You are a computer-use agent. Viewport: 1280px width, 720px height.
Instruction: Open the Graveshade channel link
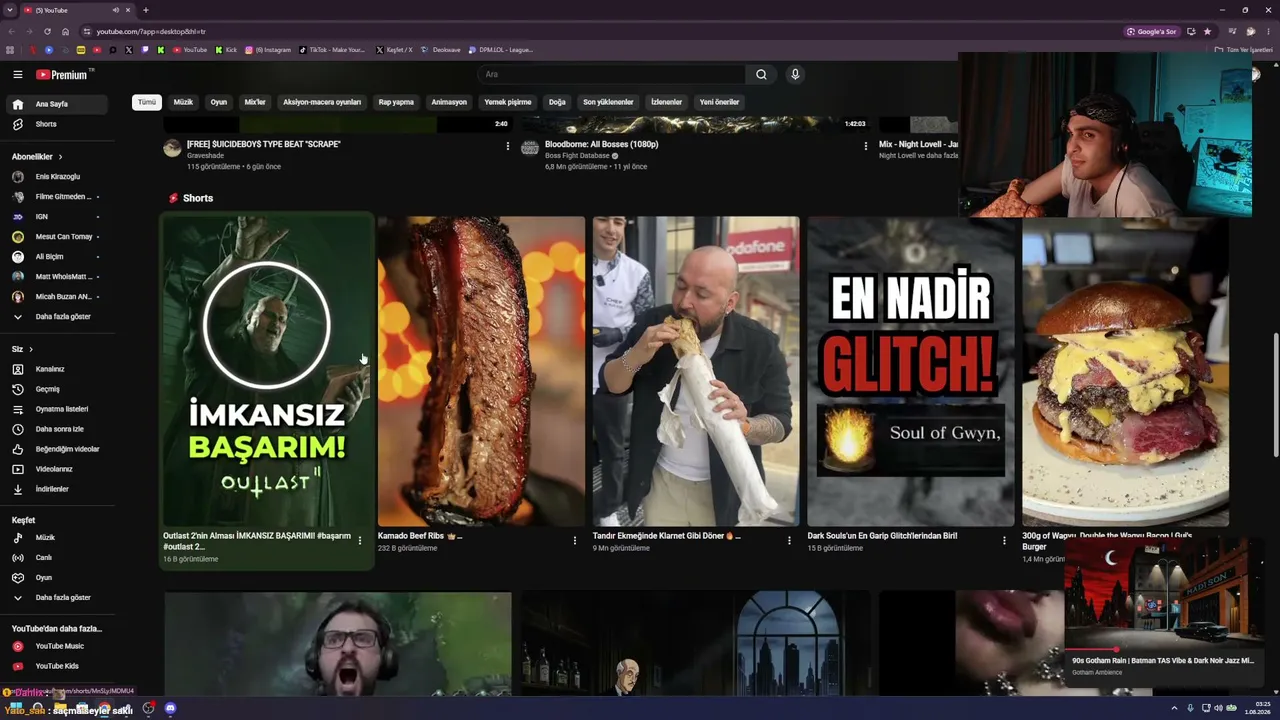[205, 156]
